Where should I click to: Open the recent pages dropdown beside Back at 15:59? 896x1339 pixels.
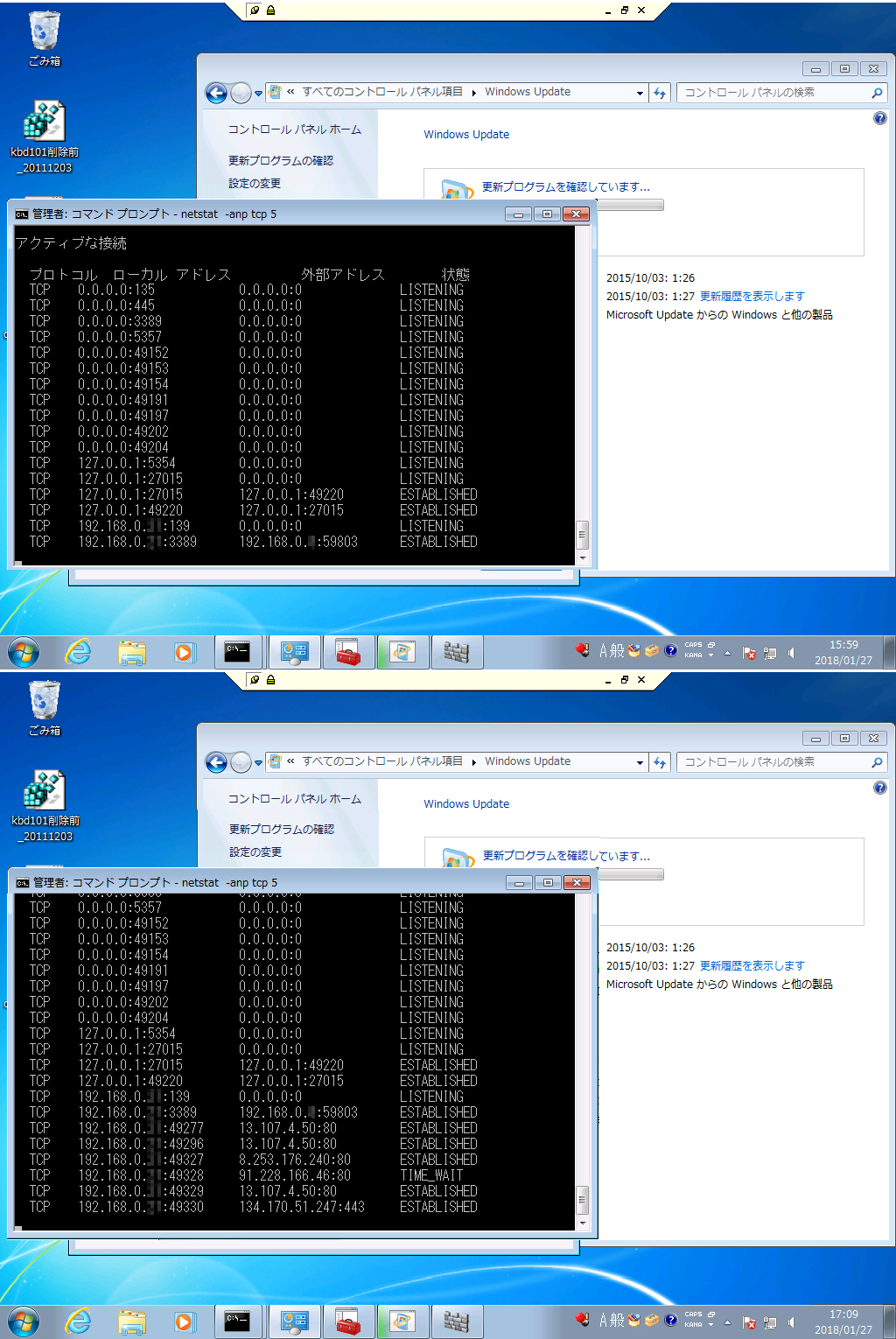click(x=258, y=94)
